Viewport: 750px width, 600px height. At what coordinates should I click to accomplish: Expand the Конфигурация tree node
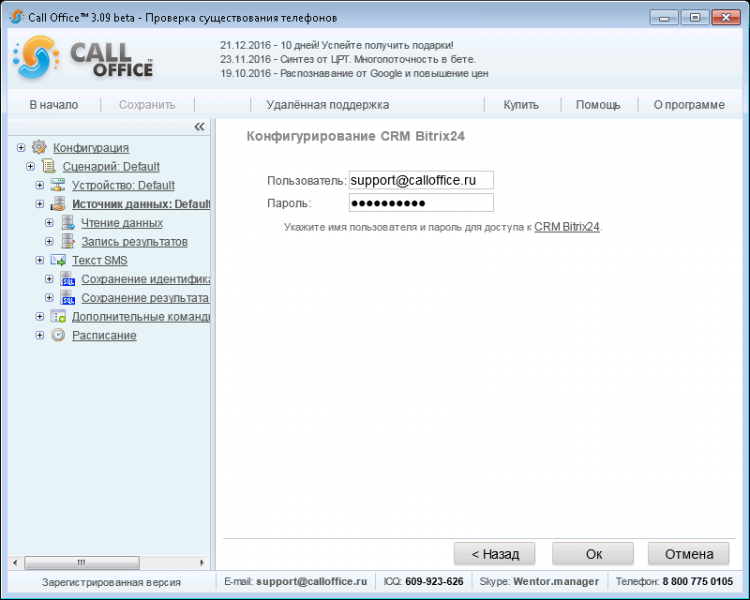21,147
